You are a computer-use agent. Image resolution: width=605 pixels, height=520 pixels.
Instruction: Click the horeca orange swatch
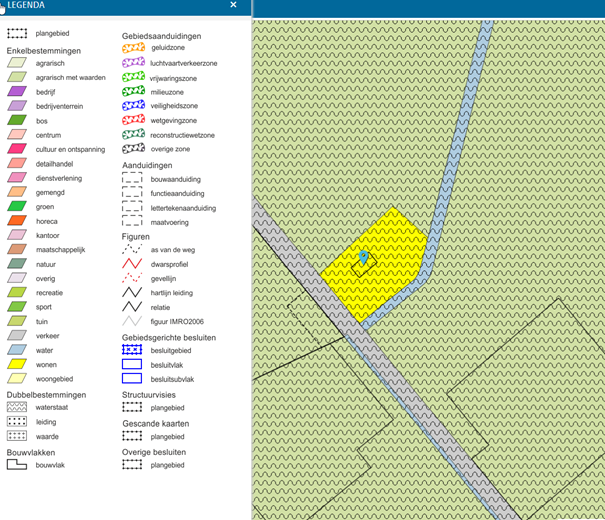click(17, 221)
